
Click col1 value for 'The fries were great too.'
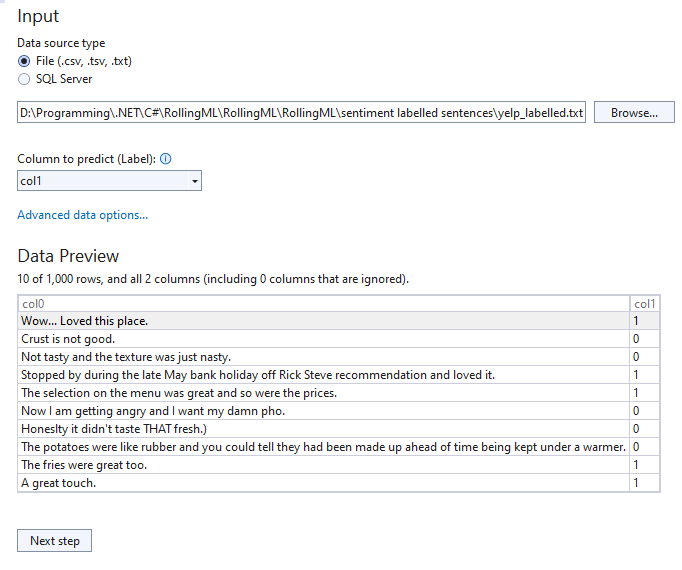(645, 465)
